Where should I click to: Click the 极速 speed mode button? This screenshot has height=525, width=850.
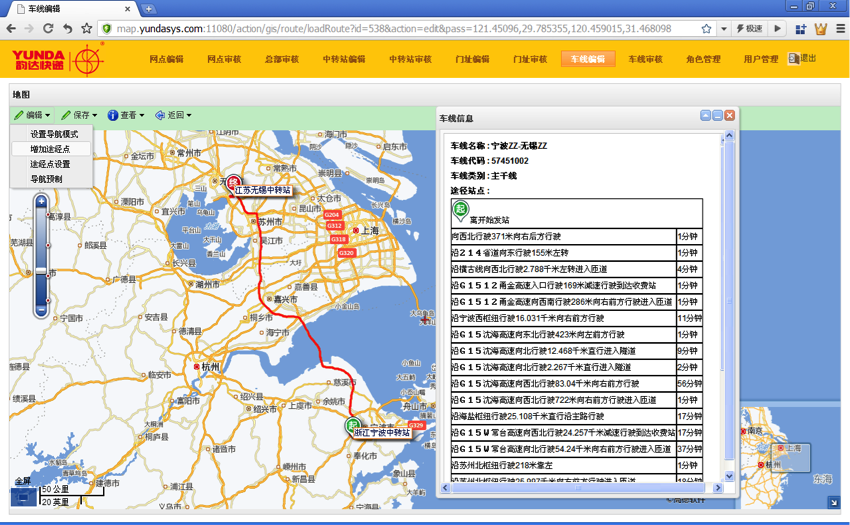749,29
